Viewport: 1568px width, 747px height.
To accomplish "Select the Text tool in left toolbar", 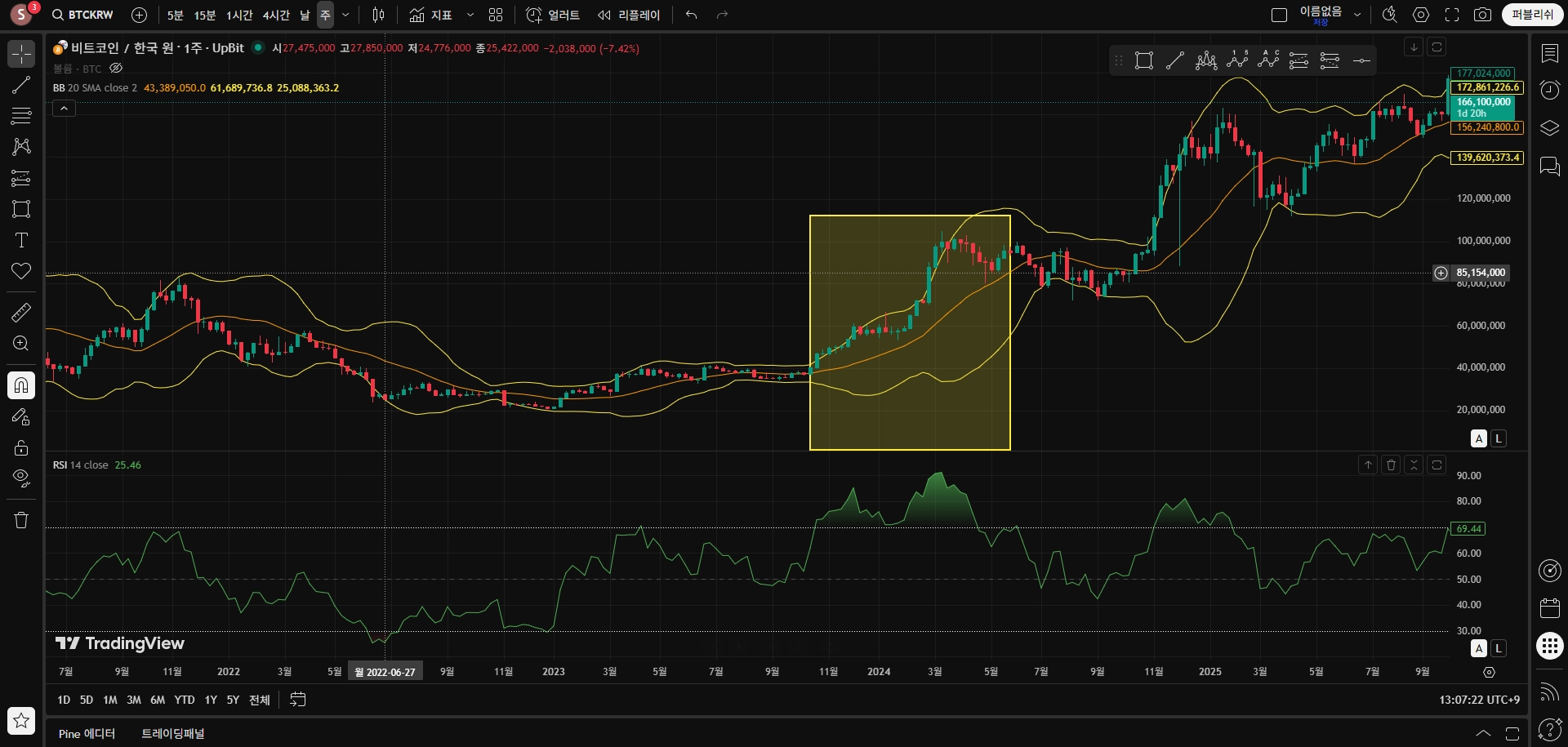I will pyautogui.click(x=21, y=240).
